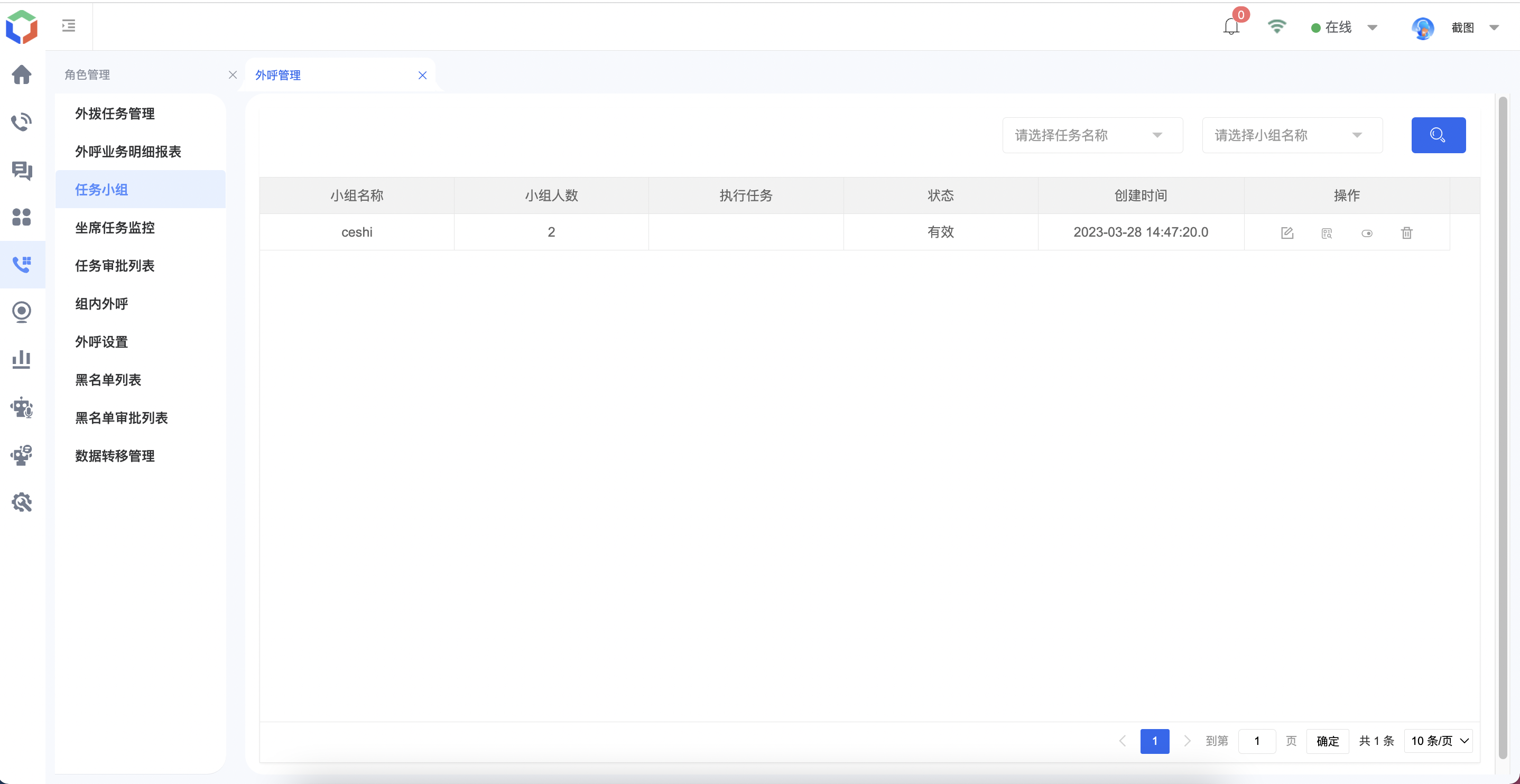Viewport: 1520px width, 784px height.
Task: Open 组内外呼 menu item
Action: click(x=141, y=304)
